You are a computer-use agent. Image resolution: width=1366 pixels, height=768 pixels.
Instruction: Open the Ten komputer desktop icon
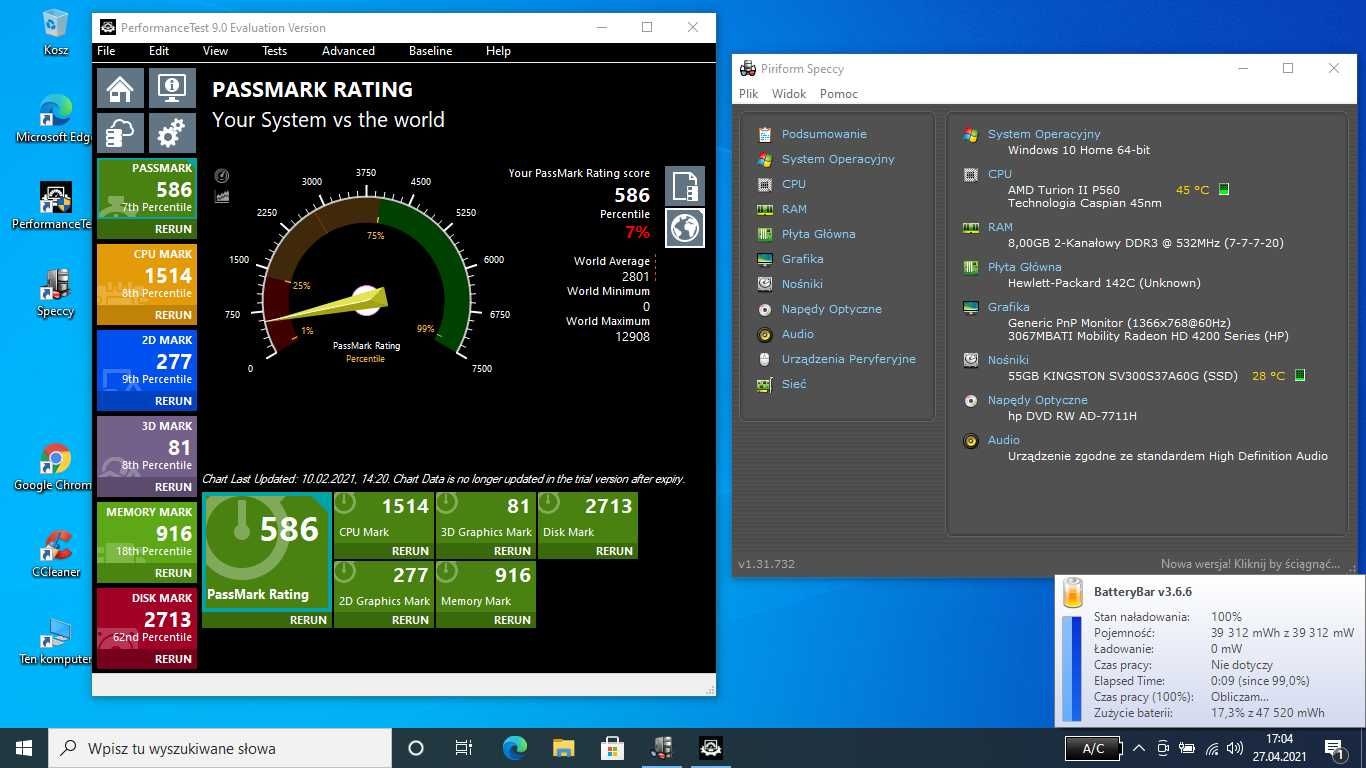[x=56, y=641]
